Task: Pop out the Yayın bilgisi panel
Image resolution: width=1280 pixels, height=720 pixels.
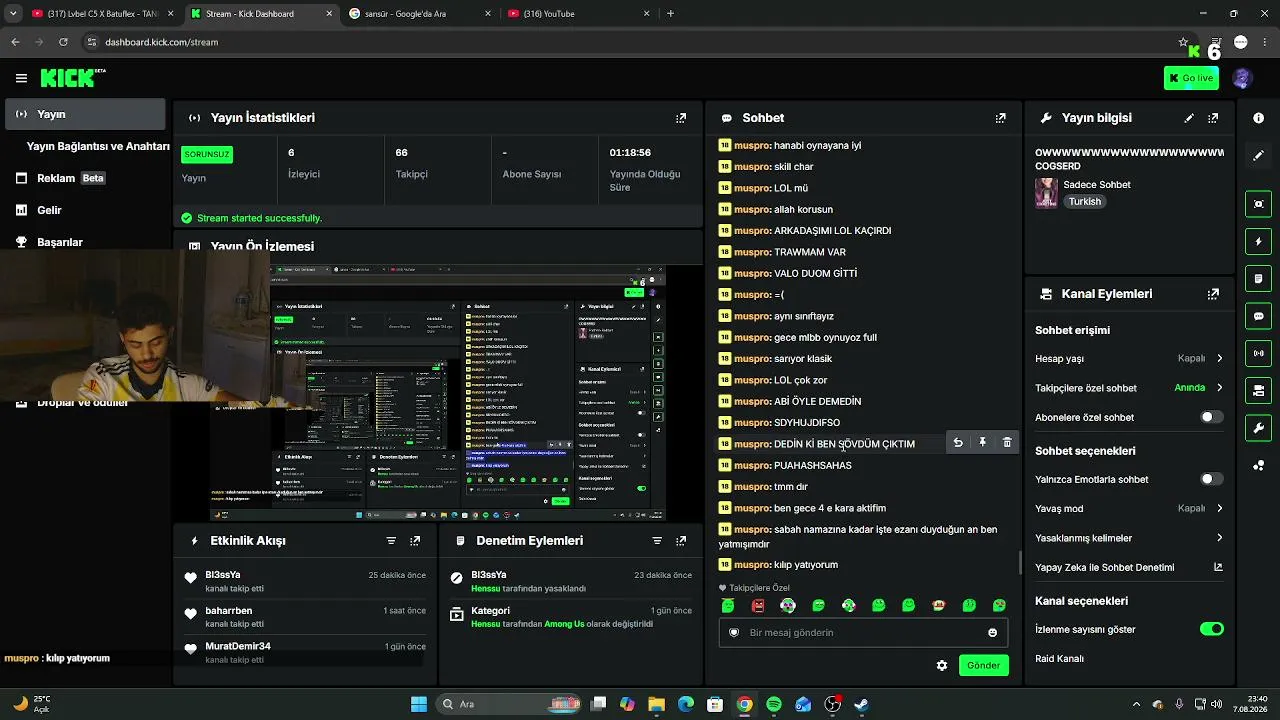Action: point(1213,118)
